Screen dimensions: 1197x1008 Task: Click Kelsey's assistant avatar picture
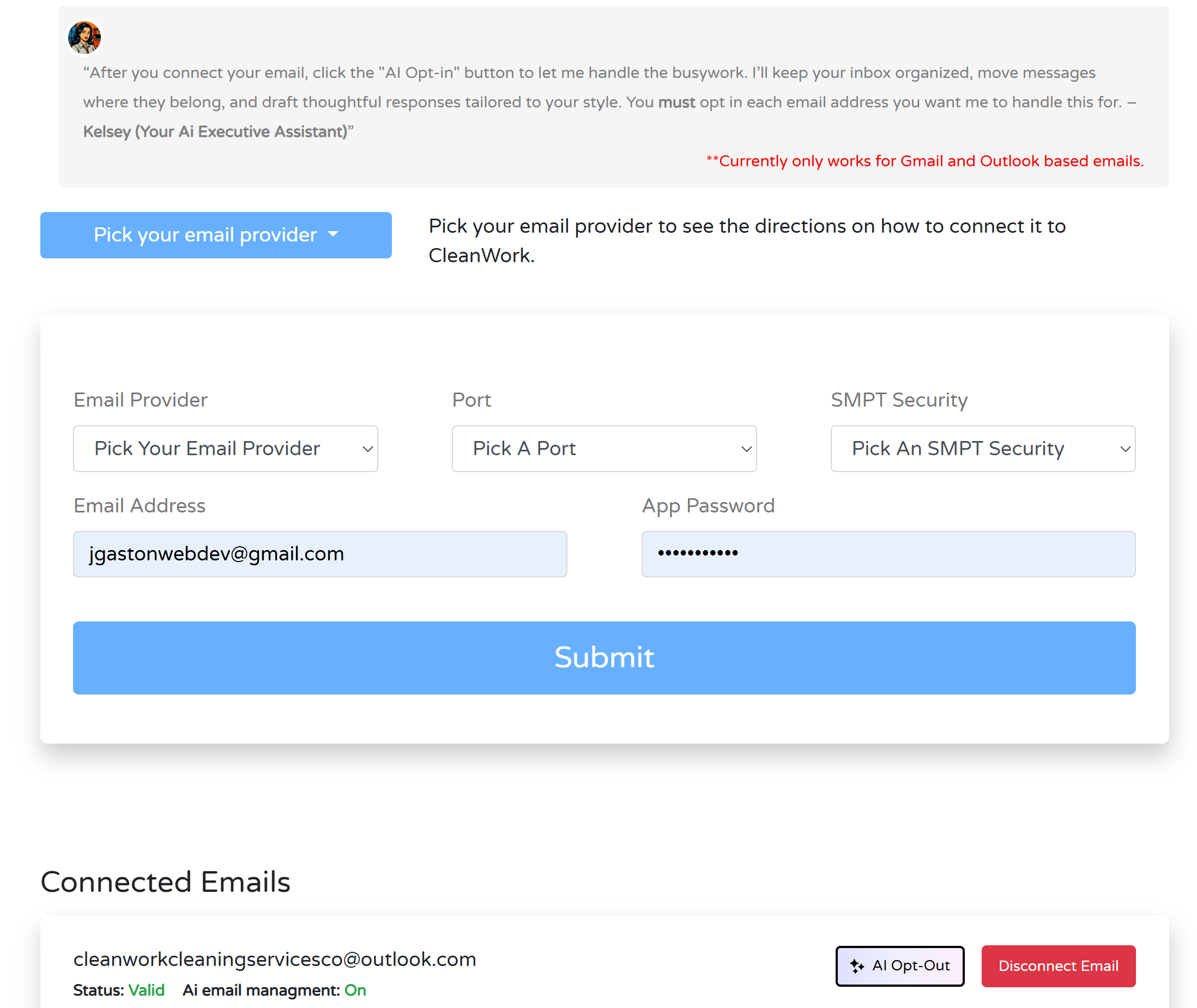tap(84, 38)
